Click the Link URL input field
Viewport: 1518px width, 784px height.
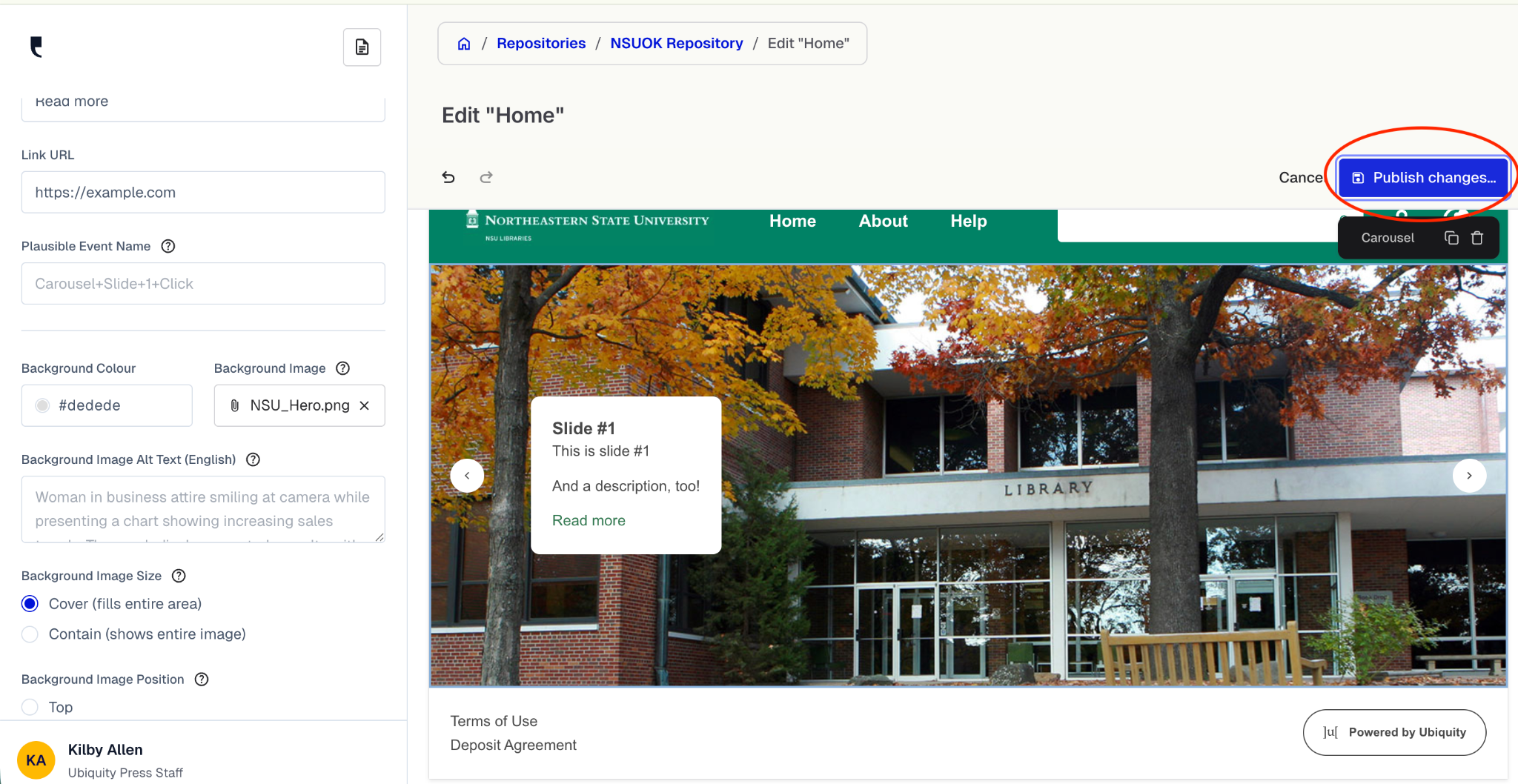pos(203,193)
